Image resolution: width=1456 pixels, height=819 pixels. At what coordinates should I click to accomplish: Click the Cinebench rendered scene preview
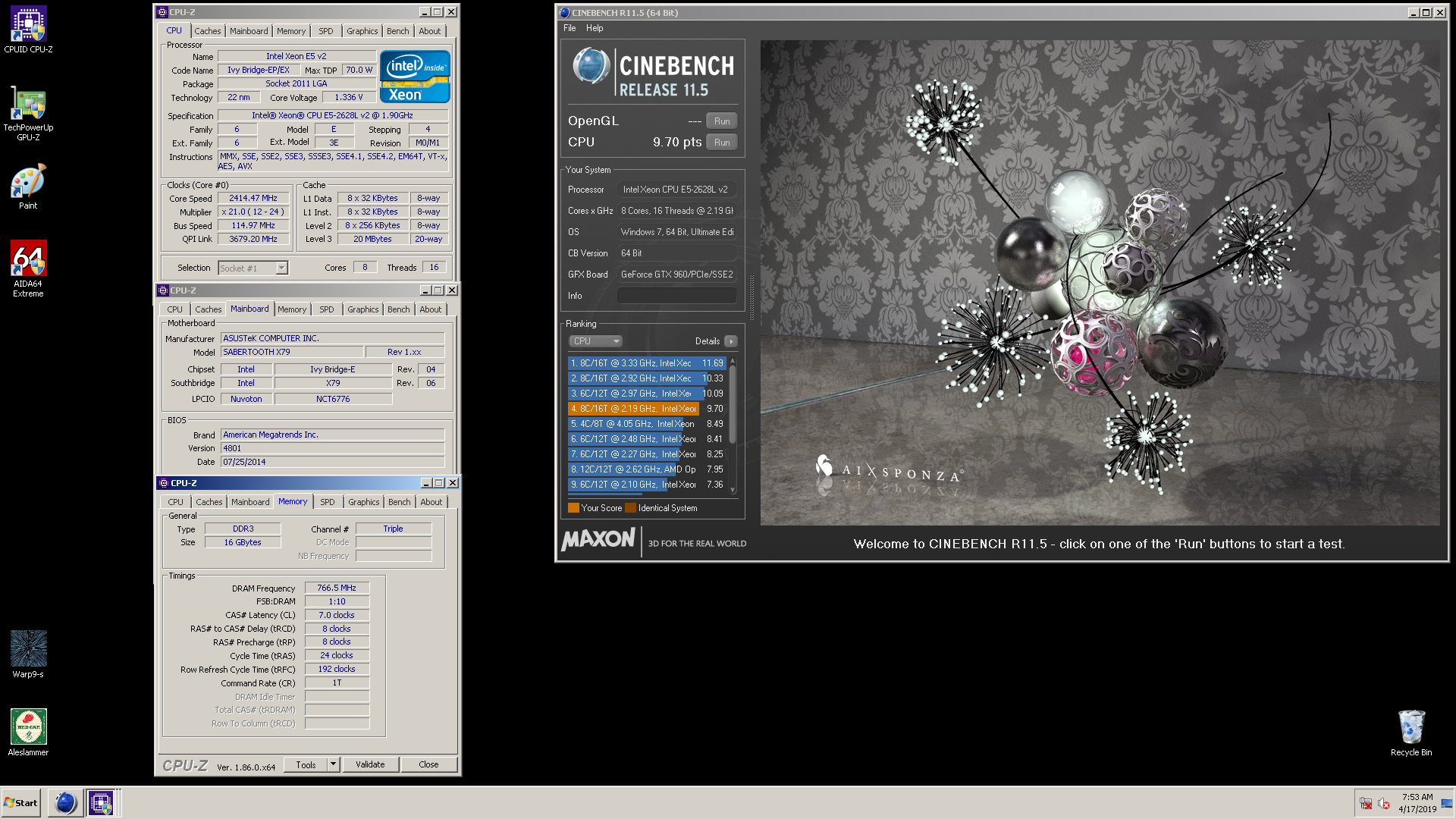click(1100, 283)
